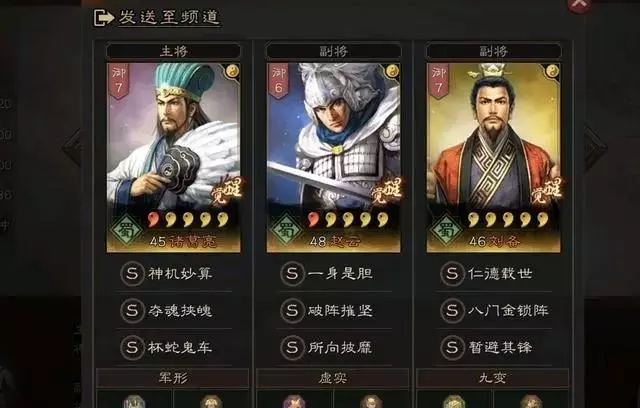Go to previous lineup with left arrow
The width and height of the screenshot is (640, 408).
pos(73,148)
